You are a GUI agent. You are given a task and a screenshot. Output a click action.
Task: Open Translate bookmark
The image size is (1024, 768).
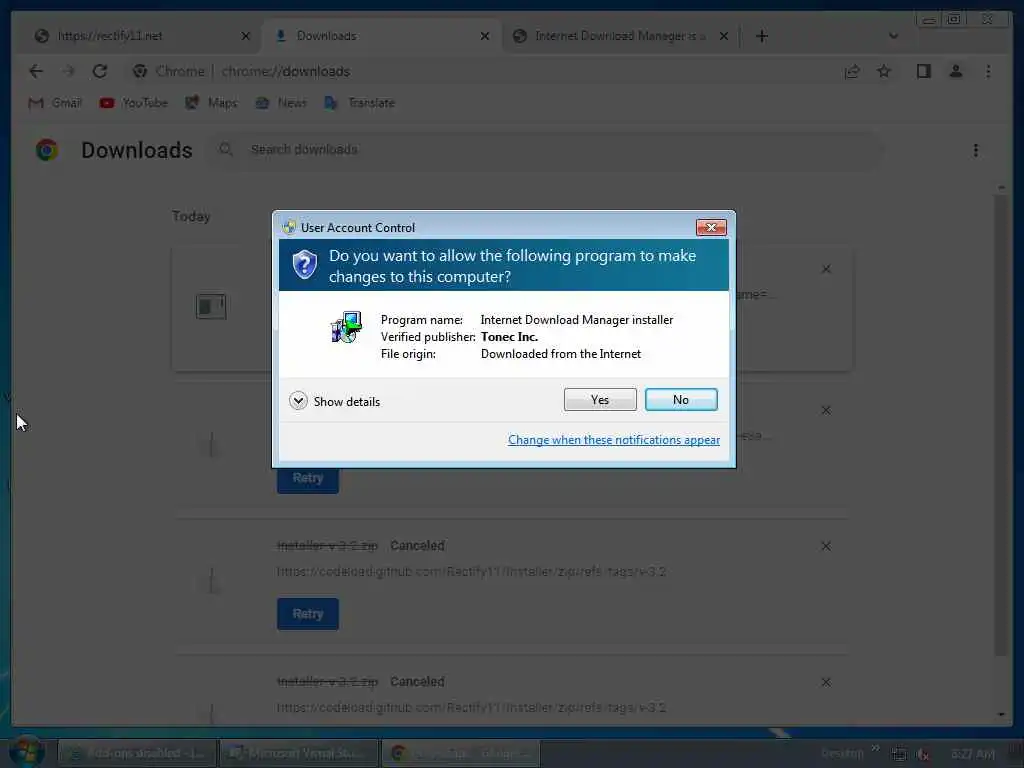click(x=360, y=103)
